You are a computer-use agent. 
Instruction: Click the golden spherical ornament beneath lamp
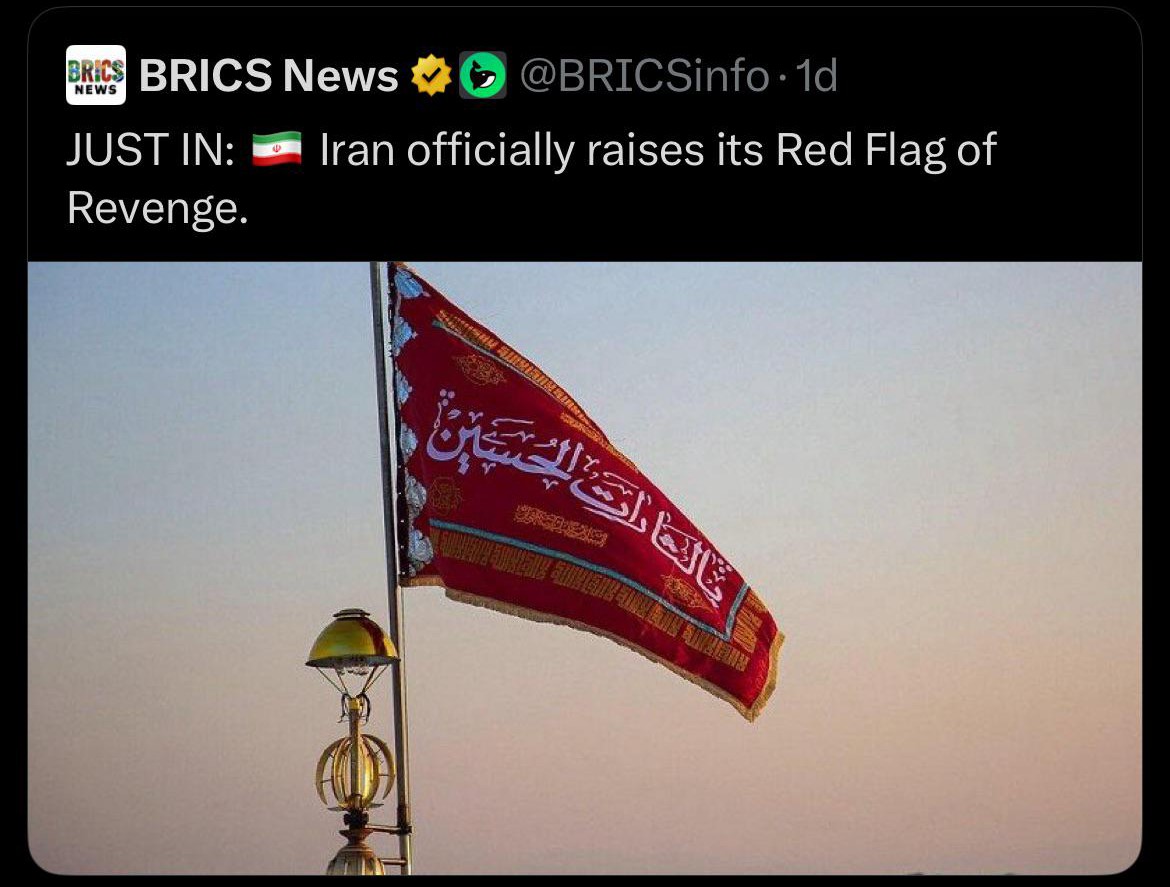coord(355,770)
